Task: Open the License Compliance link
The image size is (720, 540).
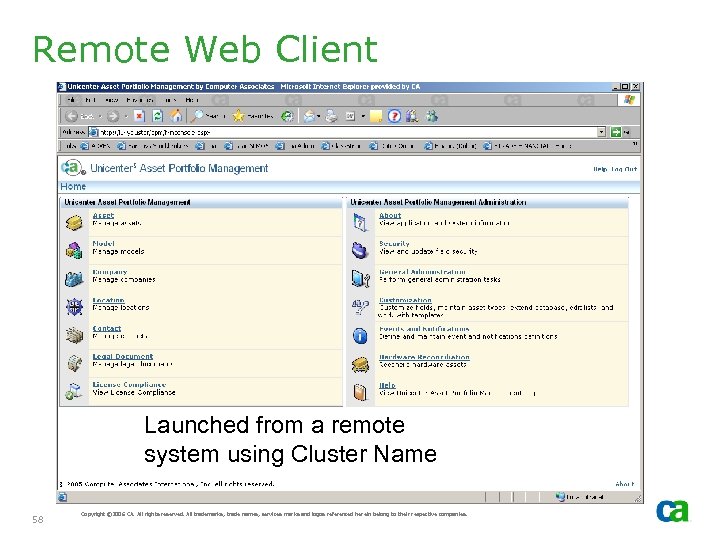Action: pos(129,384)
